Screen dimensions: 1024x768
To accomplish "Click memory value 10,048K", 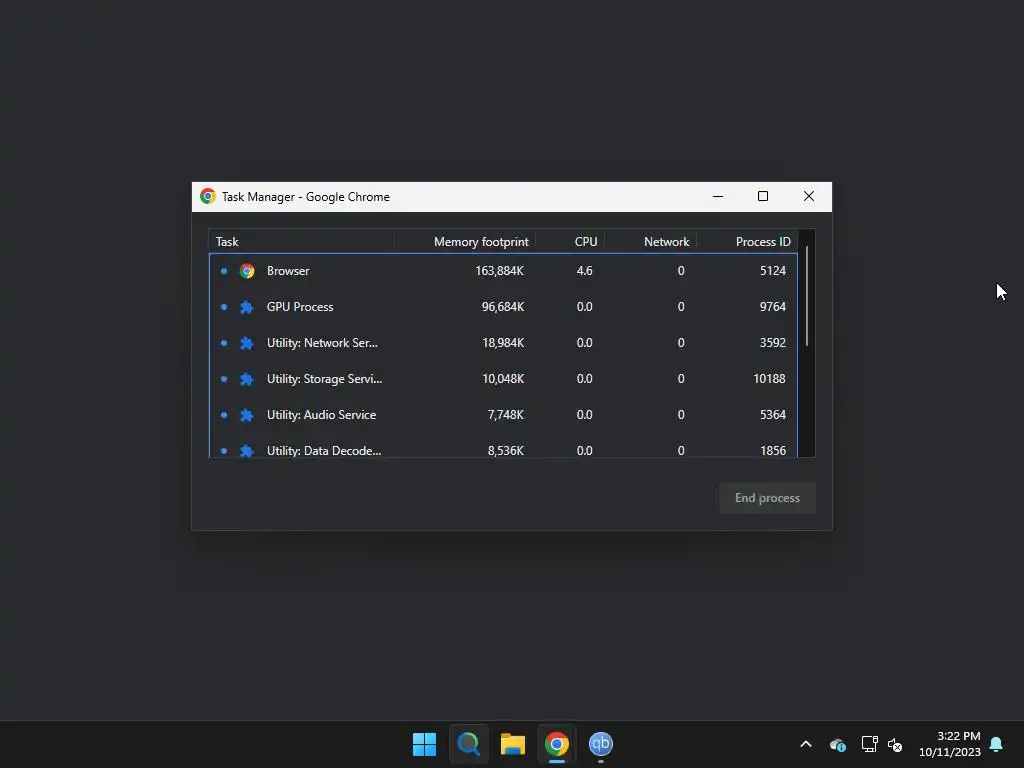I will [x=503, y=379].
